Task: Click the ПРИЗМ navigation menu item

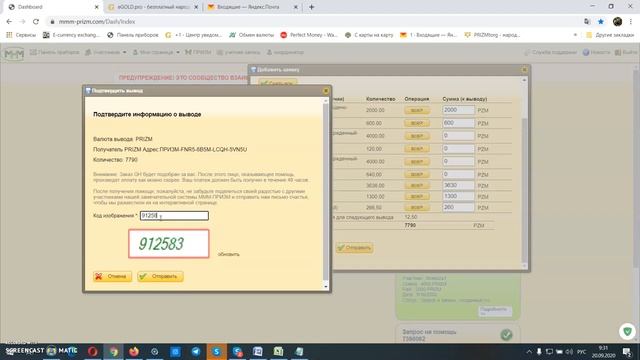Action: [x=198, y=52]
